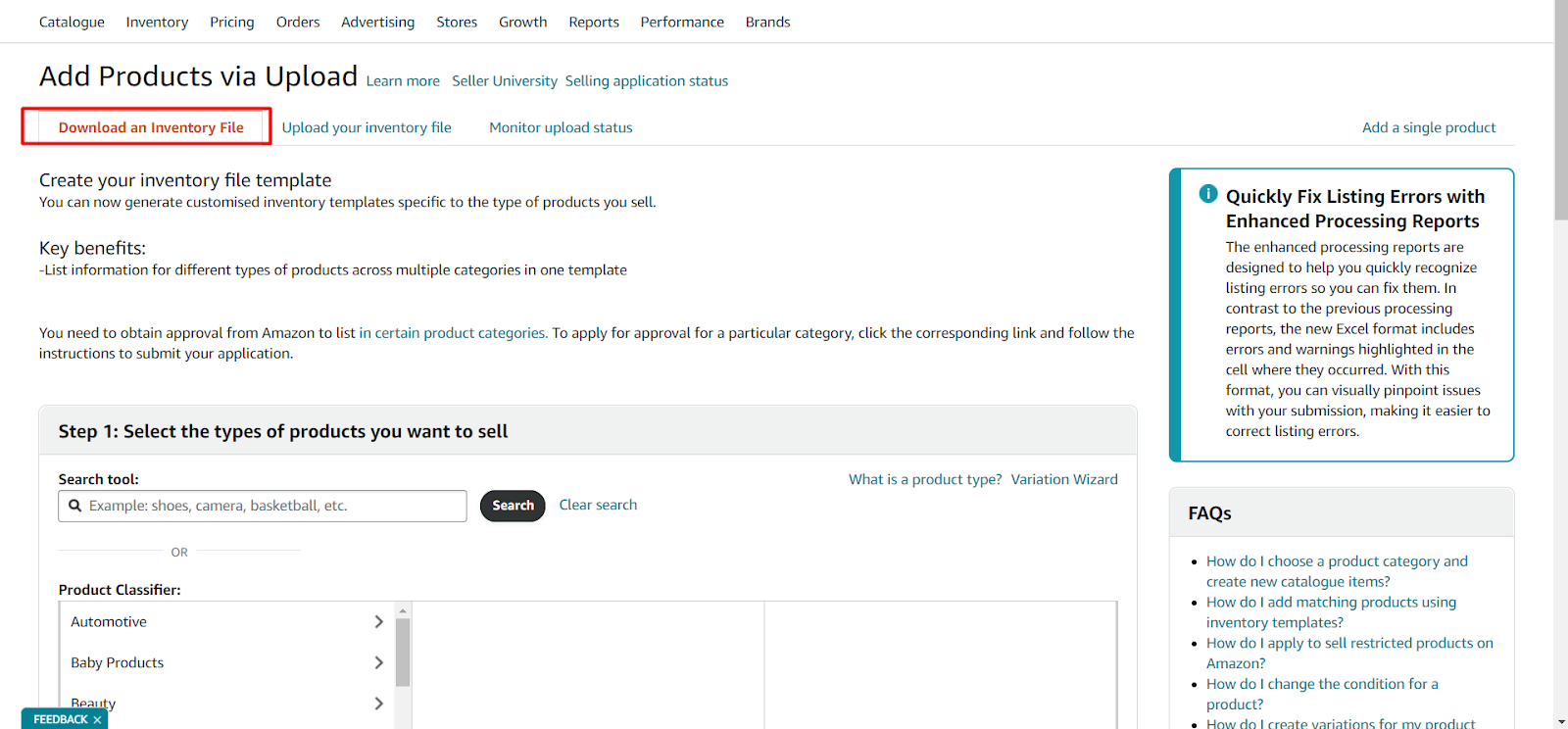The width and height of the screenshot is (1568, 729).
Task: Click Clear search link
Action: [598, 505]
